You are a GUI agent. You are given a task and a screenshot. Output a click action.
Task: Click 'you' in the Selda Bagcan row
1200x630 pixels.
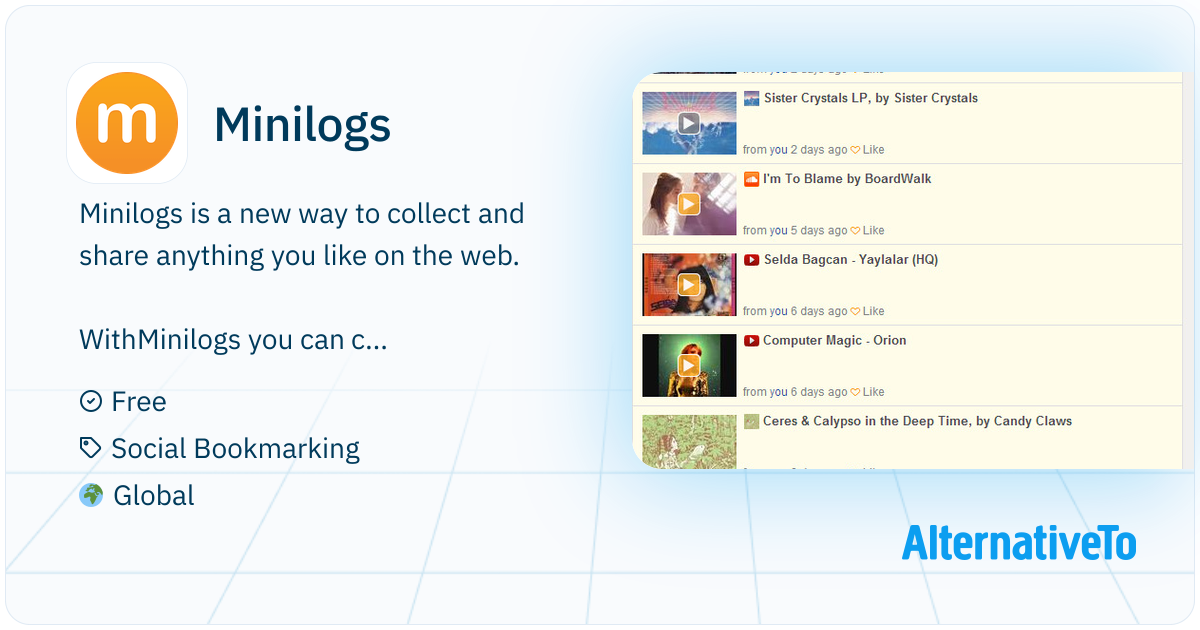pyautogui.click(x=779, y=312)
